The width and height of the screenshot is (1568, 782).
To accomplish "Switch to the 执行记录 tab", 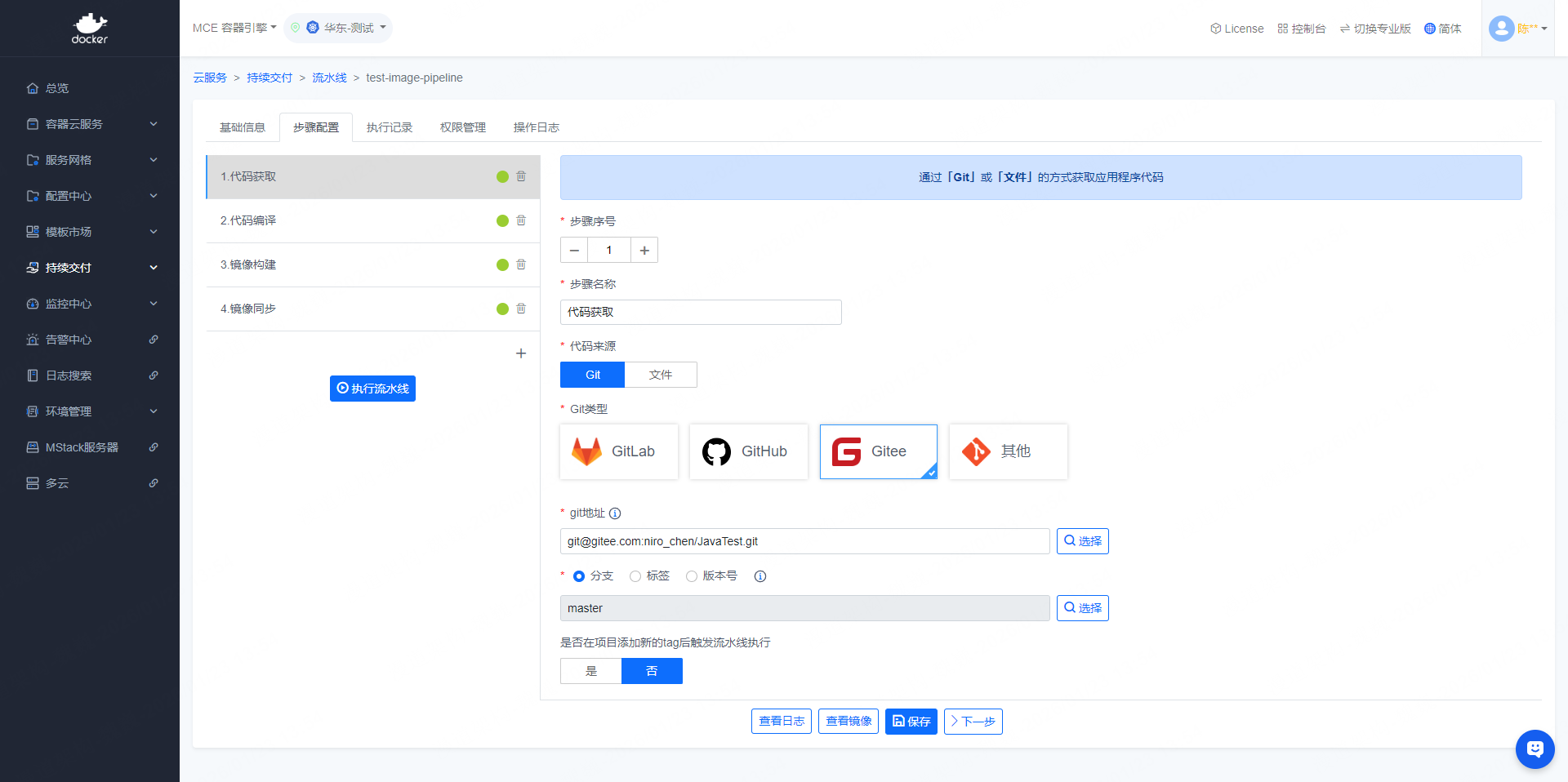I will pyautogui.click(x=390, y=127).
